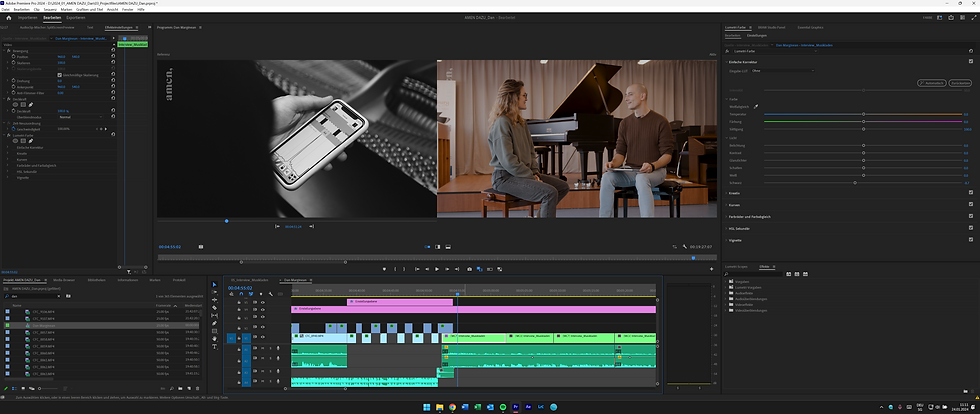The image size is (980, 414).
Task: Toggle the Gleichmäßige Skalierung checkbox
Action: coord(59,74)
